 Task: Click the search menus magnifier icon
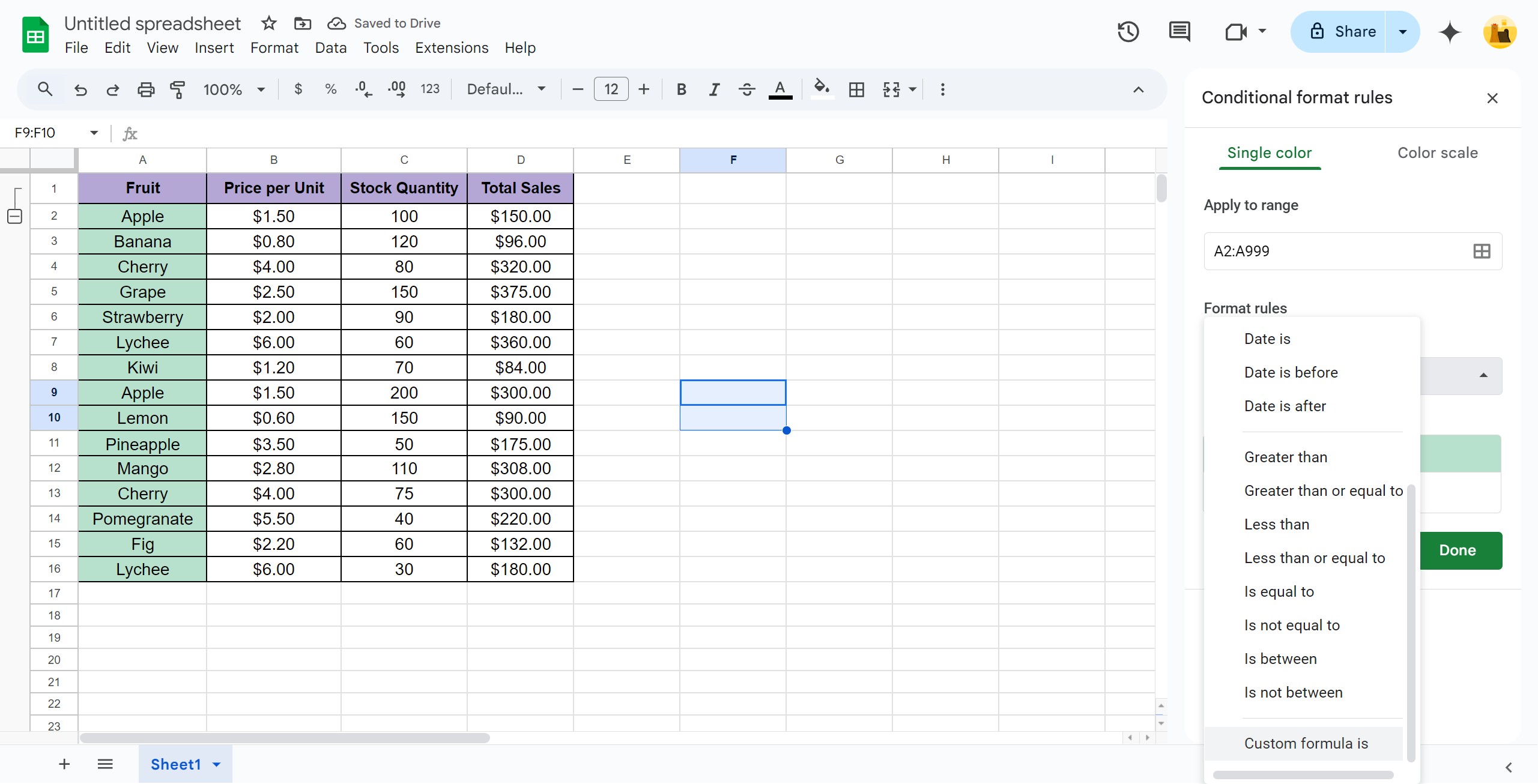tap(45, 89)
